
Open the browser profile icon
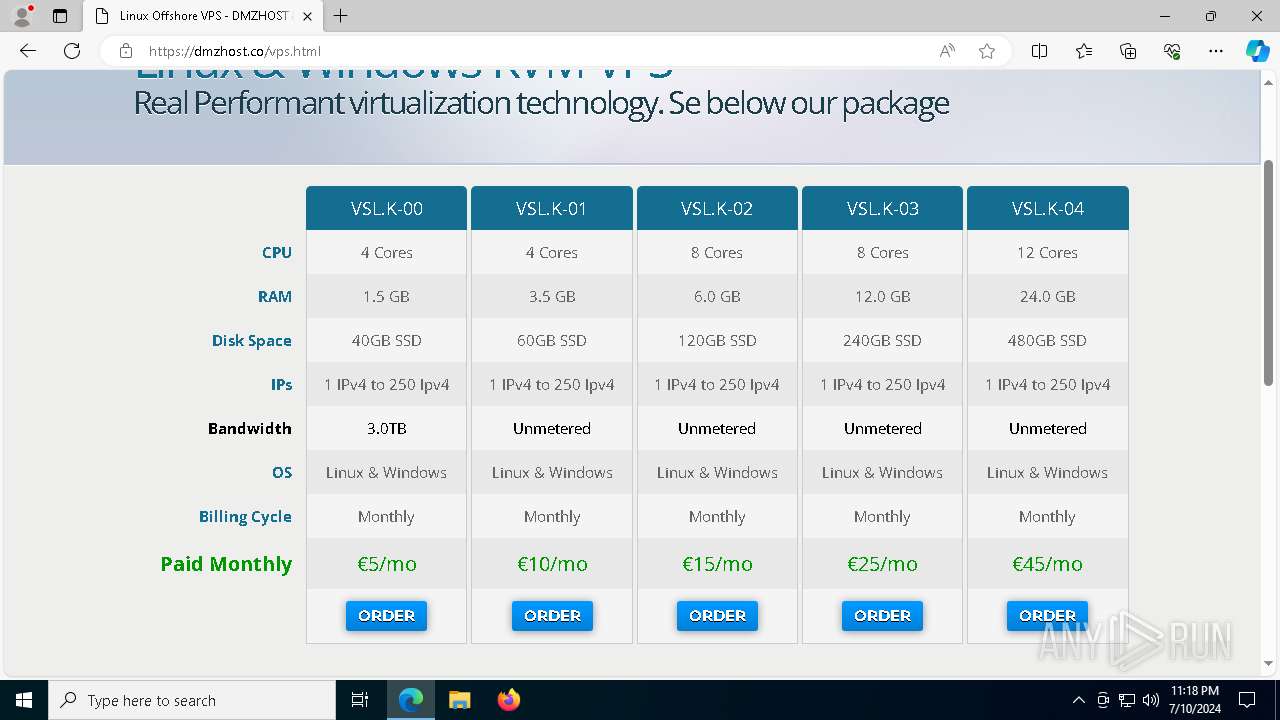click(x=22, y=16)
